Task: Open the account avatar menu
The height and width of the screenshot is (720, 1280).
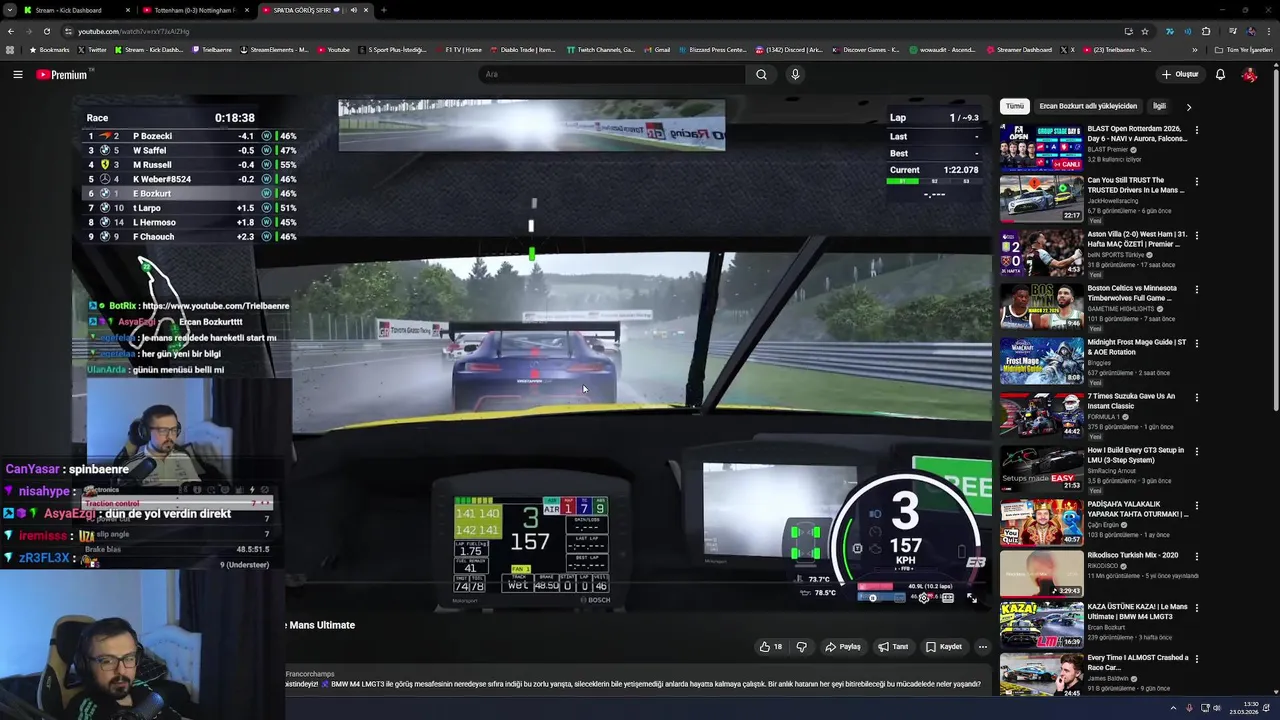Action: tap(1249, 74)
